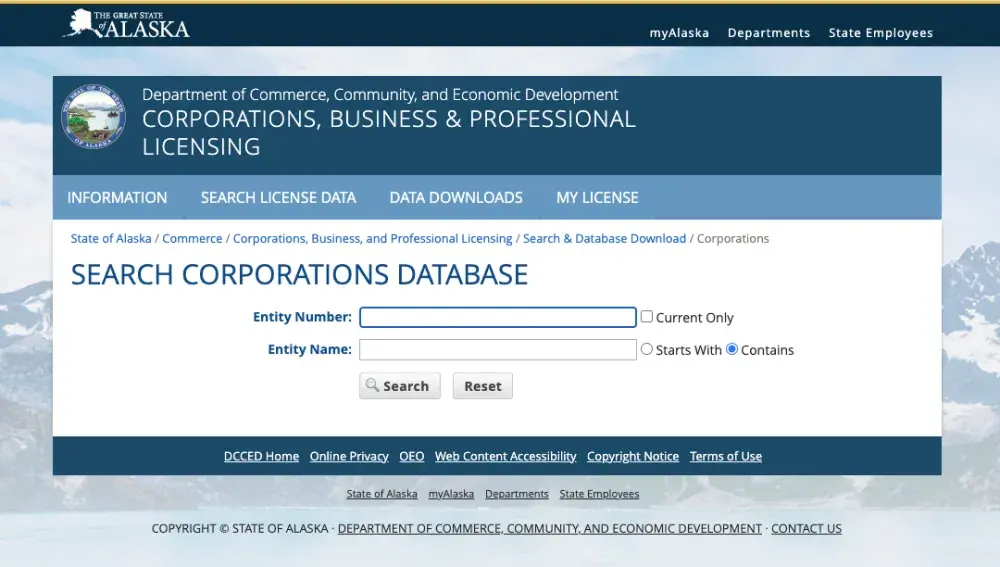Click the Contact Us footer link
1000x567 pixels.
point(806,528)
